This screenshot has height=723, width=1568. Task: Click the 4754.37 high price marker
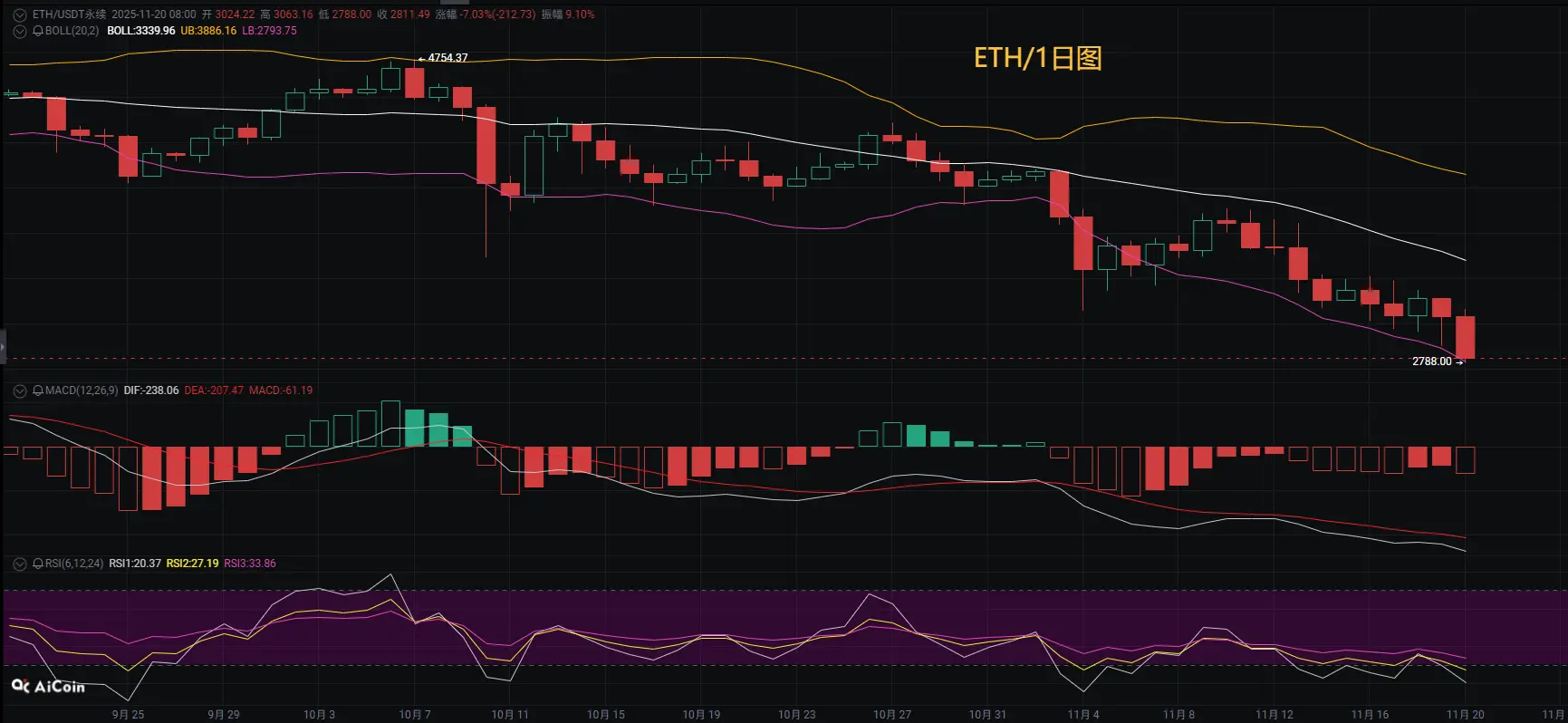pos(443,58)
